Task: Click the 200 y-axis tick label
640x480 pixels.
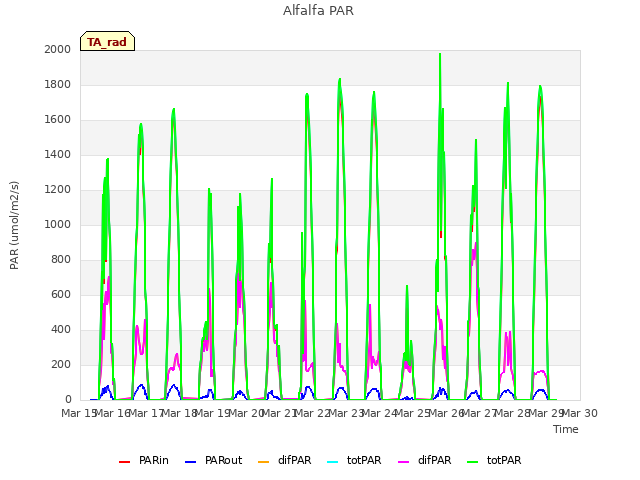Action: [61, 364]
